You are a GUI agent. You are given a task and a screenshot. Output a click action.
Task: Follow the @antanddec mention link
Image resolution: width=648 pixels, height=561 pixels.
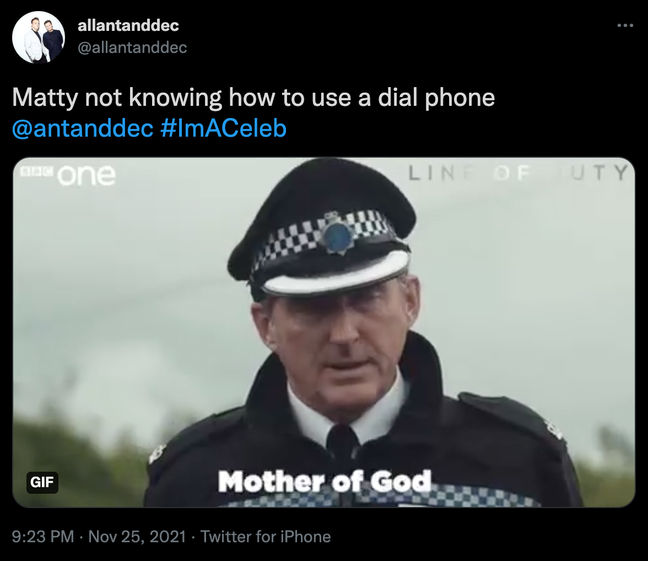click(83, 129)
